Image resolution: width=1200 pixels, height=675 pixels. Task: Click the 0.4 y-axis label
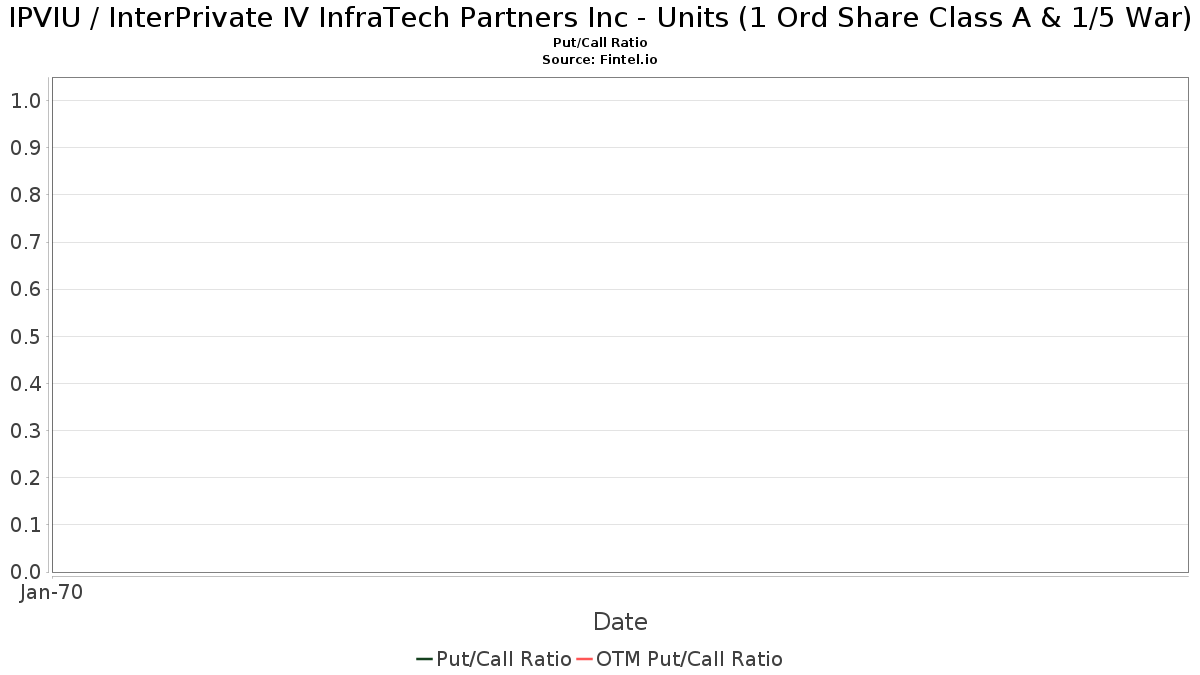[x=25, y=384]
